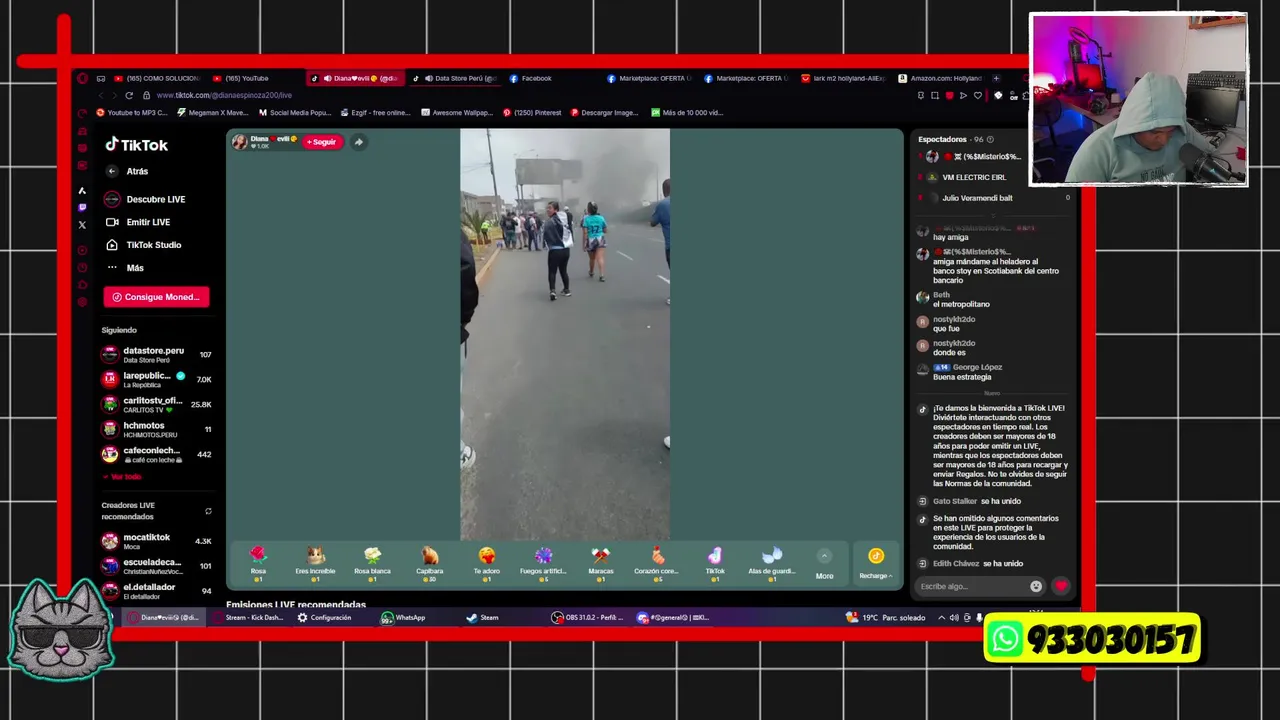
Task: Click the TikTok logo
Action: coord(137,145)
